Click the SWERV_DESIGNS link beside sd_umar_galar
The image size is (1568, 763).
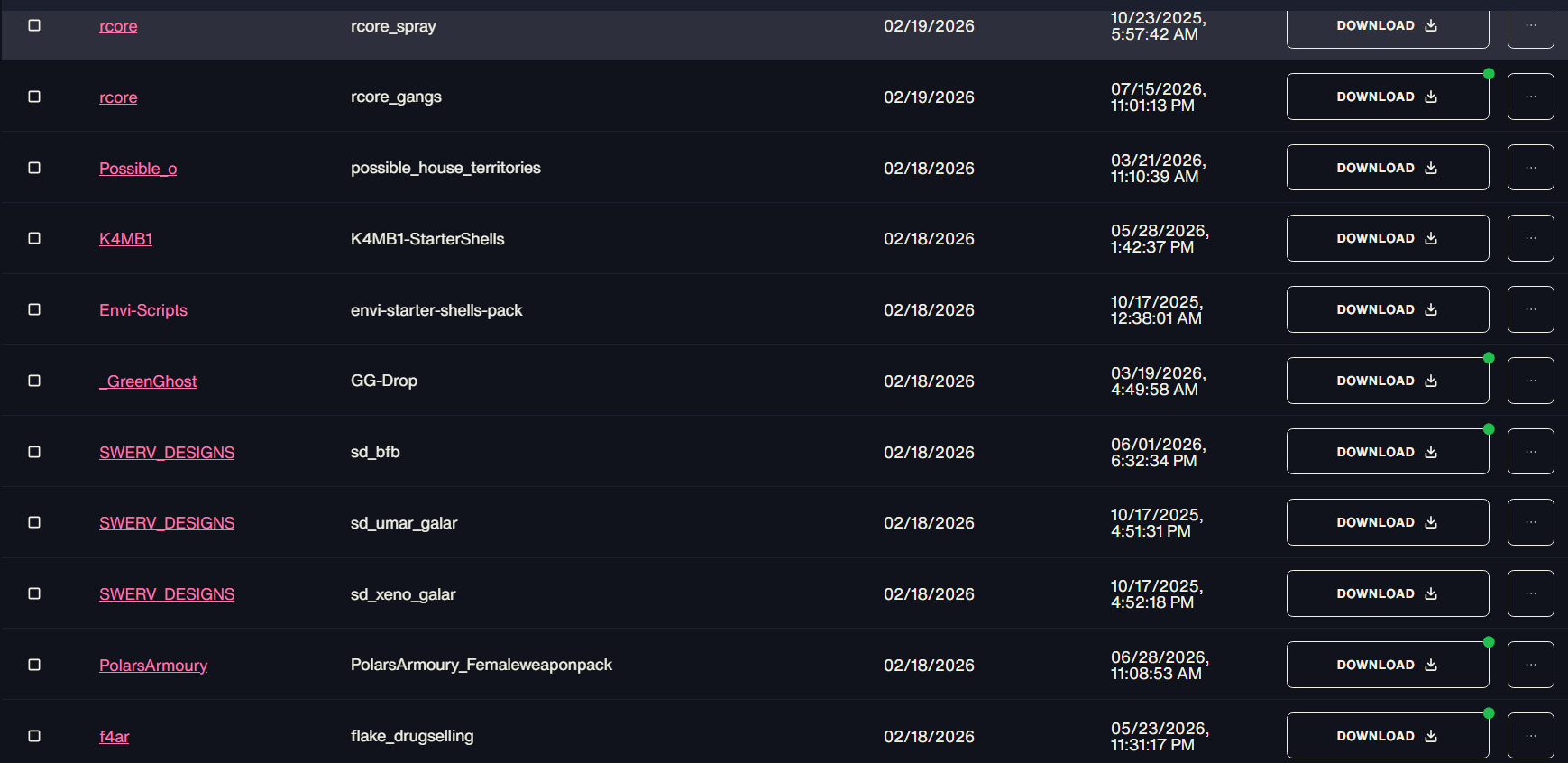tap(167, 523)
